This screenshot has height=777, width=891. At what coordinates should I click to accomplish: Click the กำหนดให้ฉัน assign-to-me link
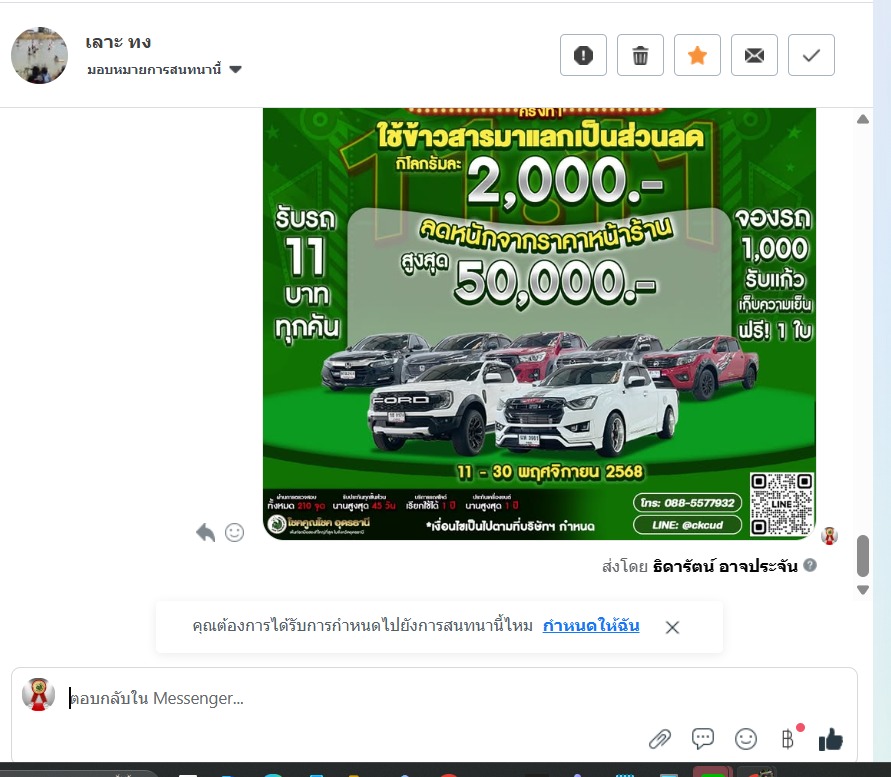pyautogui.click(x=591, y=626)
